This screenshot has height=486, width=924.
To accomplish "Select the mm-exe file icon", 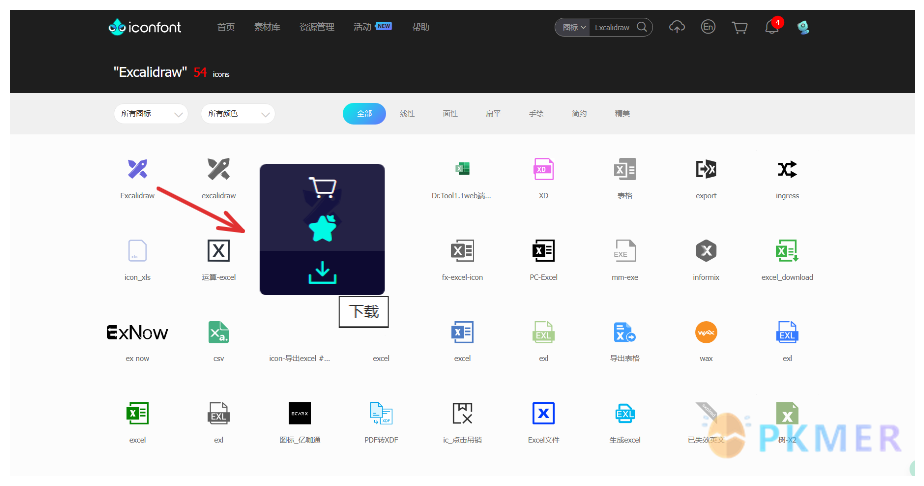I will point(625,251).
